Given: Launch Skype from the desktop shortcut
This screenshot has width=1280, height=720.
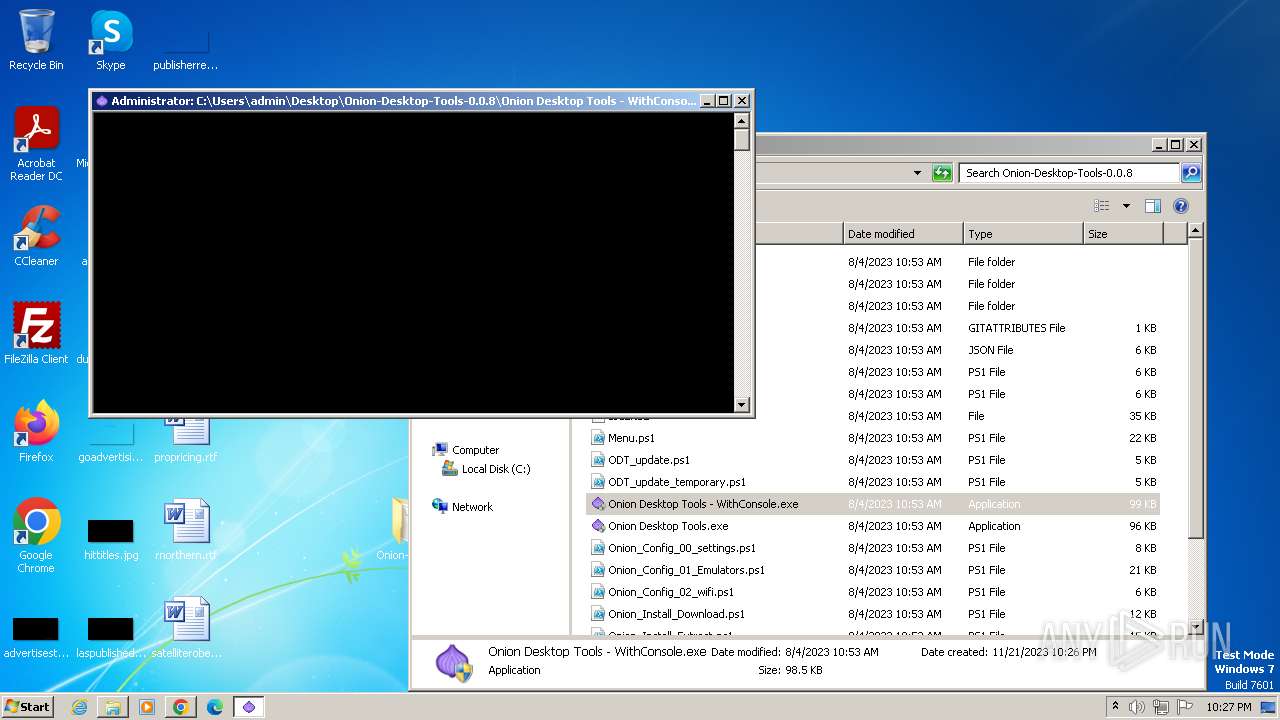Looking at the screenshot, I should (111, 40).
